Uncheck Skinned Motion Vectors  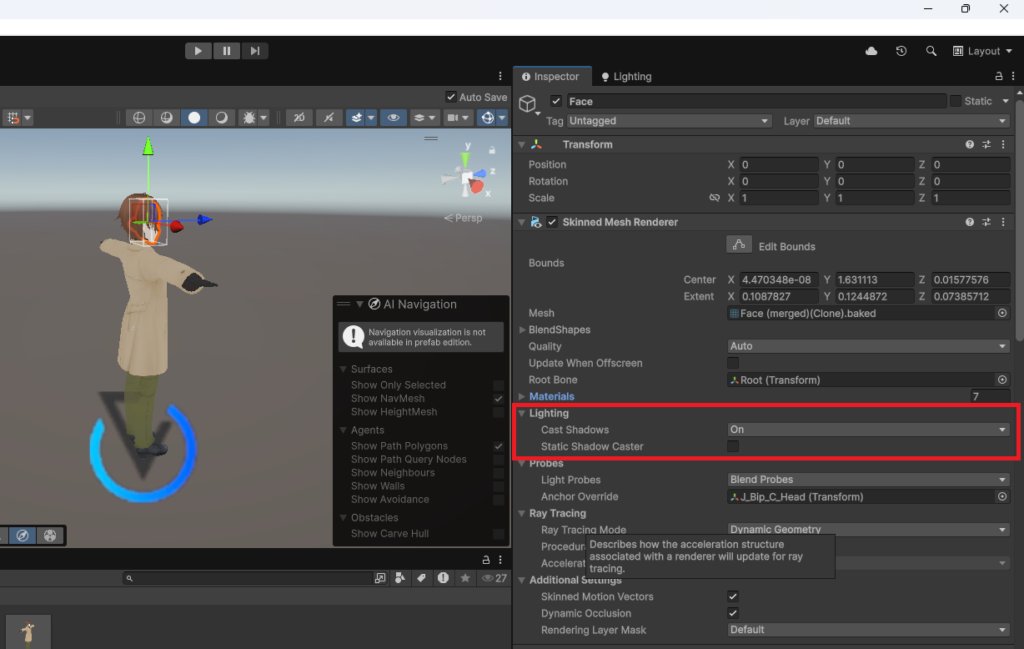[733, 596]
